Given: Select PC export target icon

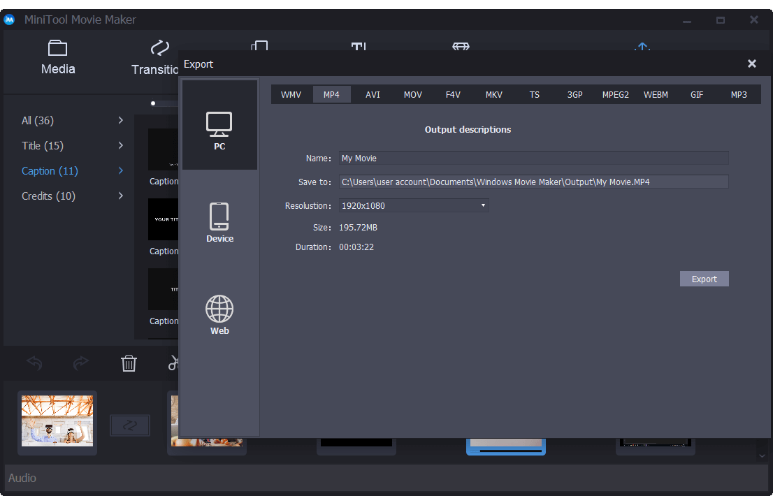Looking at the screenshot, I should click(x=219, y=125).
